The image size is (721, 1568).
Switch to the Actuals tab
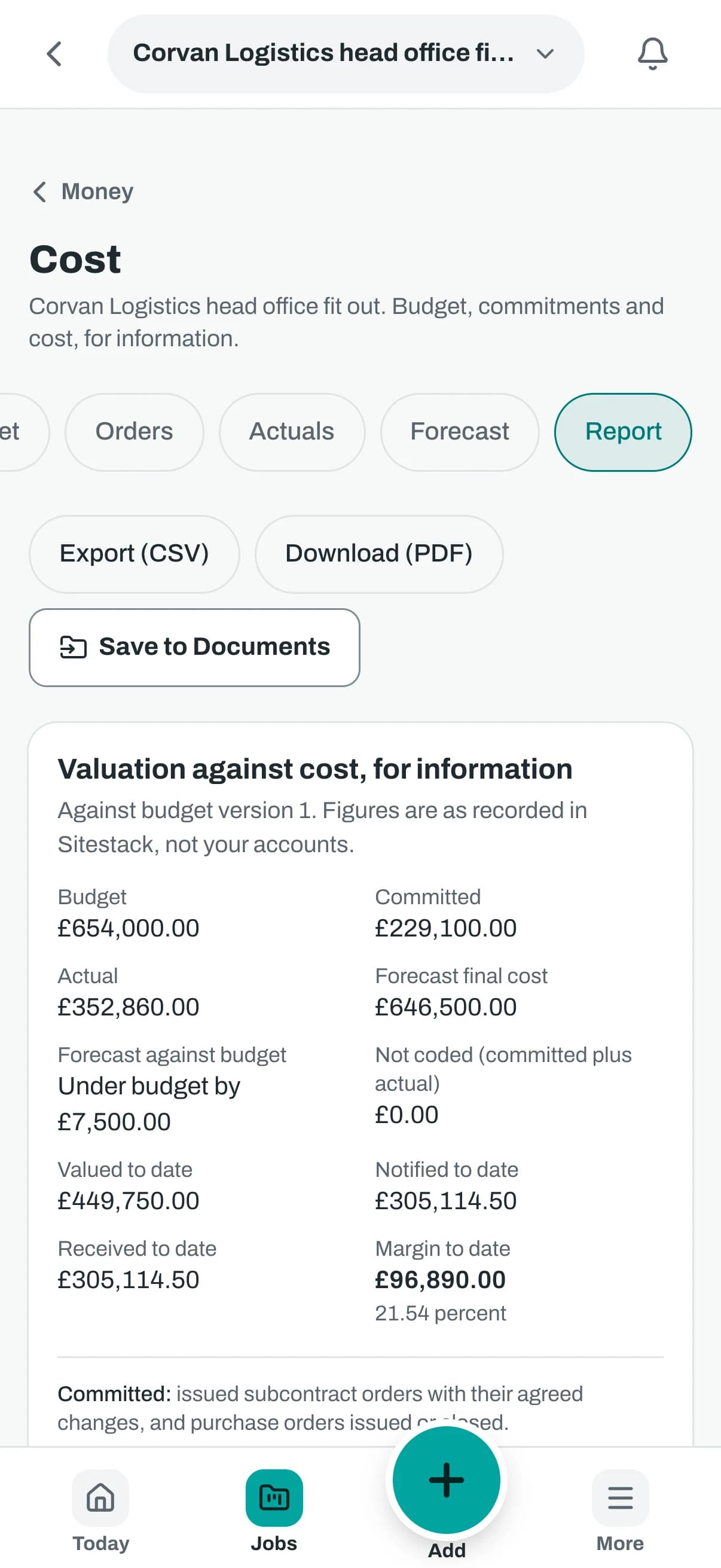point(291,432)
